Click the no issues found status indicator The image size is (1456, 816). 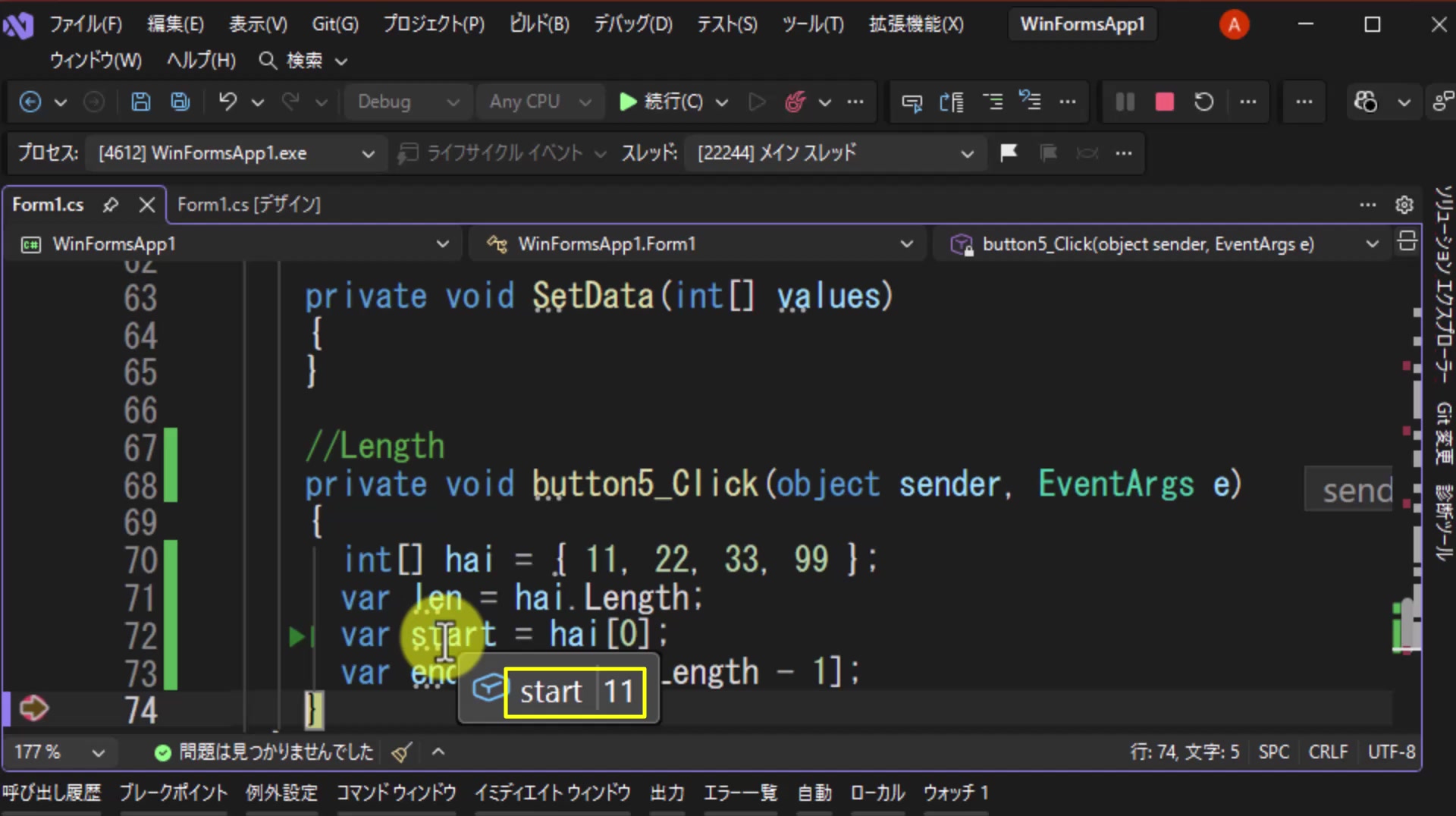[263, 752]
